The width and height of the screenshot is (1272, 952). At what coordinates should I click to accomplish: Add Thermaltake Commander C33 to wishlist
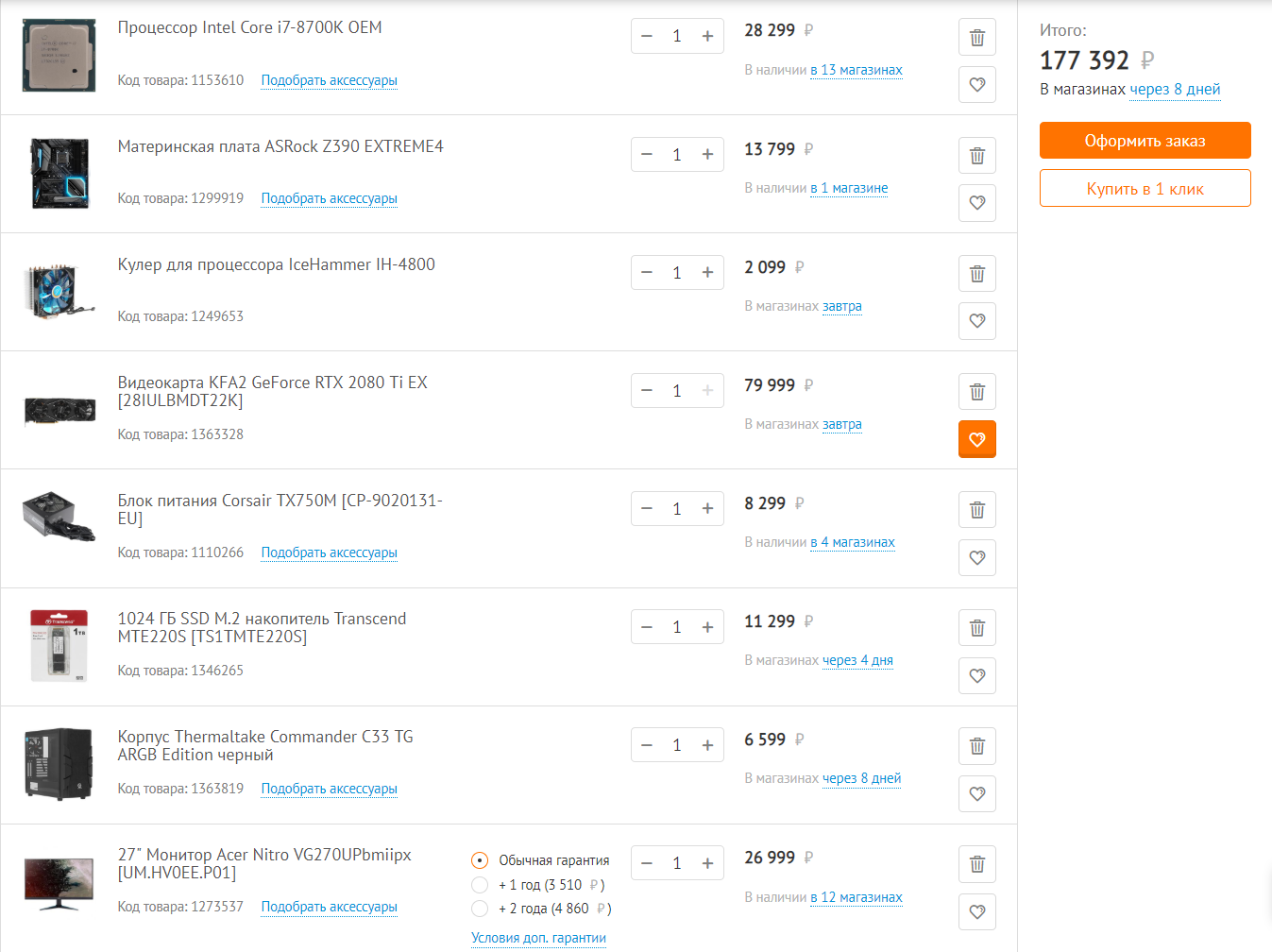[977, 793]
